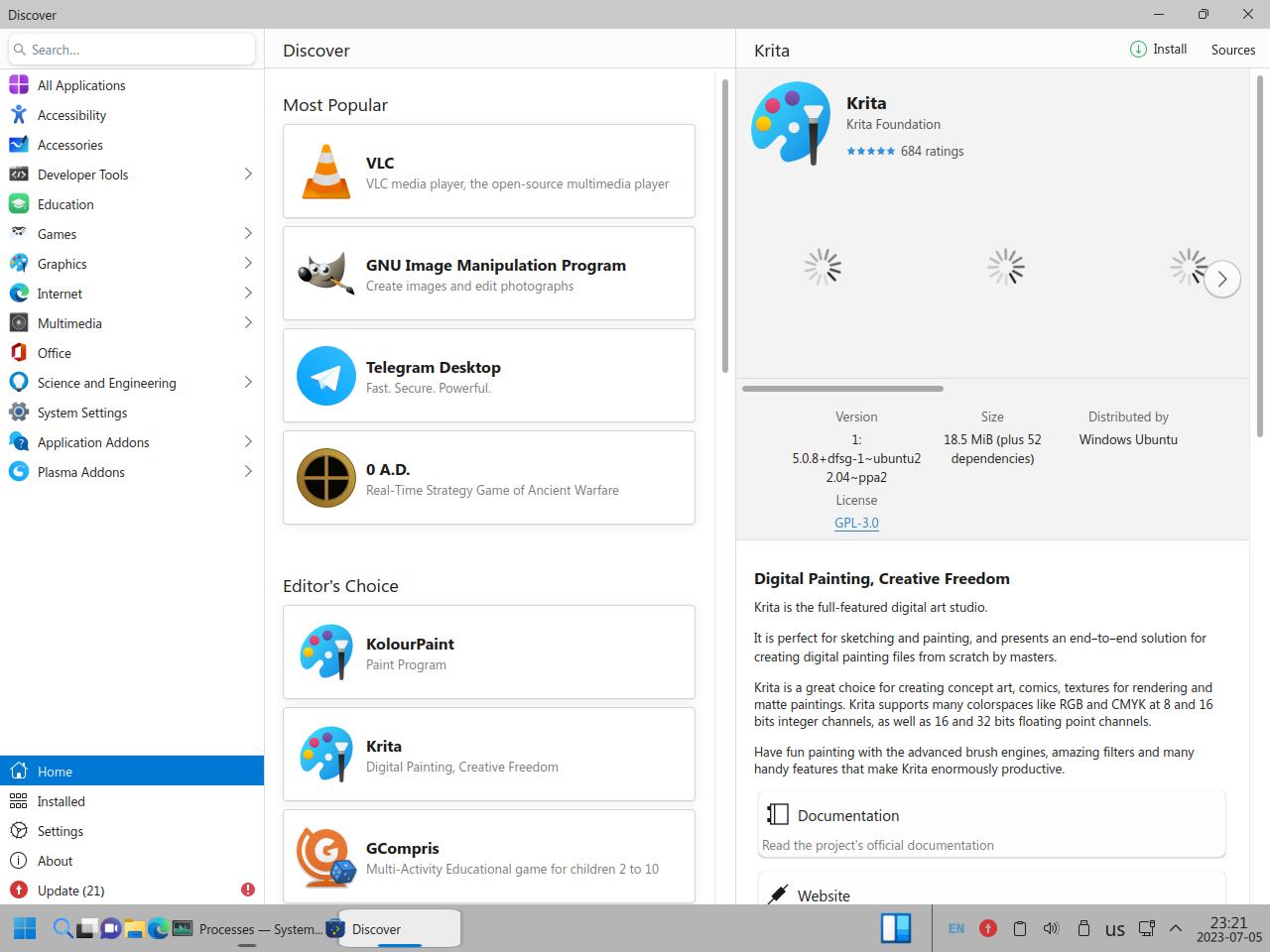Click the KolourPaint palette icon
Screen dimensions: 1270x952
point(325,653)
